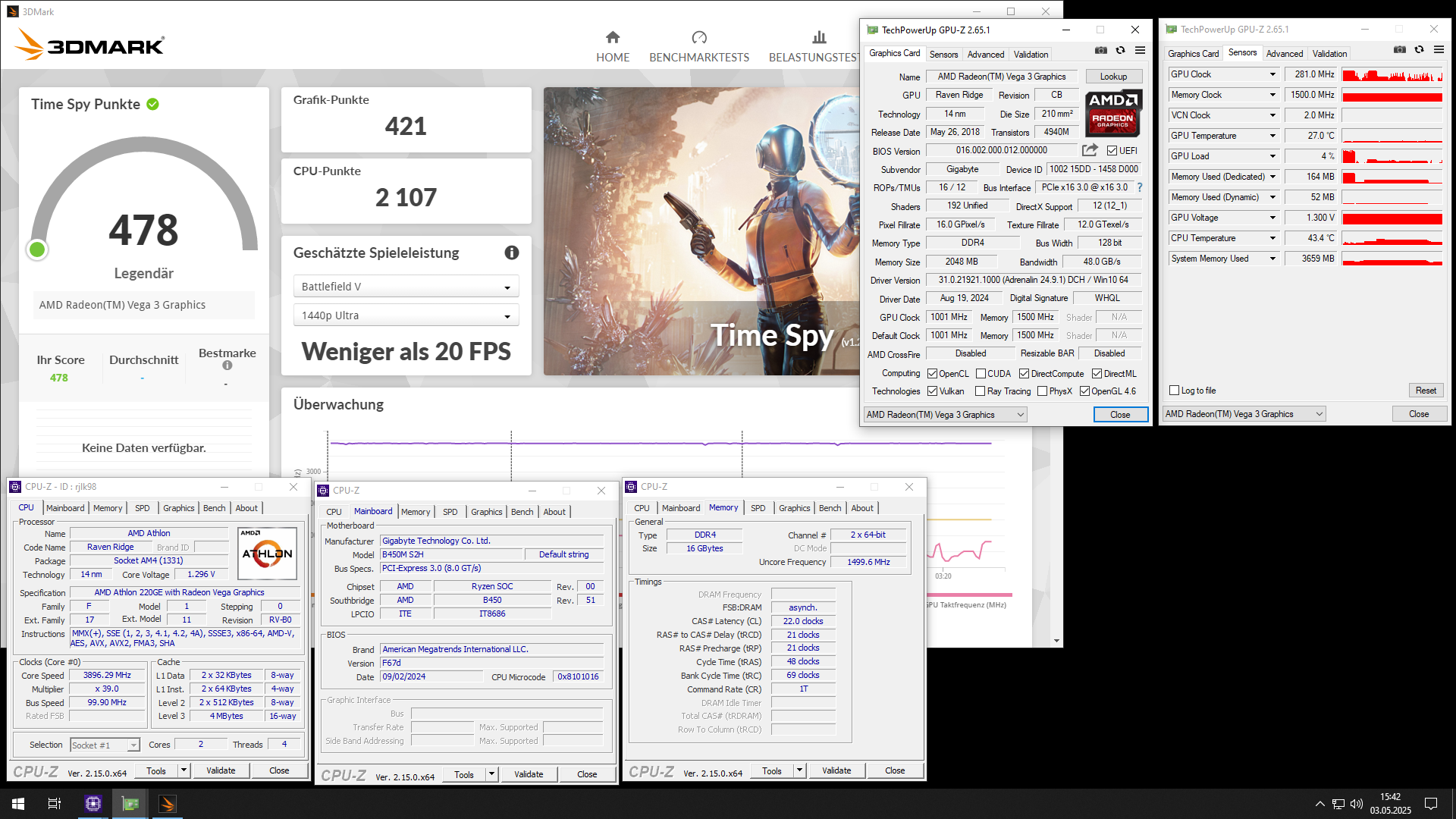Expand GPU Clock sensor dropdown arrow
The image size is (1456, 819).
1272,74
